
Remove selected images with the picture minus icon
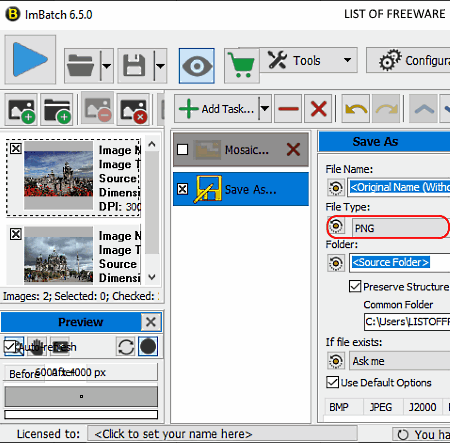coord(97,109)
